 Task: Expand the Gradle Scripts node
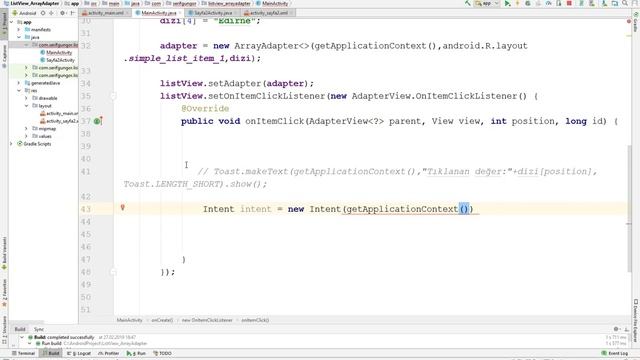[12, 144]
